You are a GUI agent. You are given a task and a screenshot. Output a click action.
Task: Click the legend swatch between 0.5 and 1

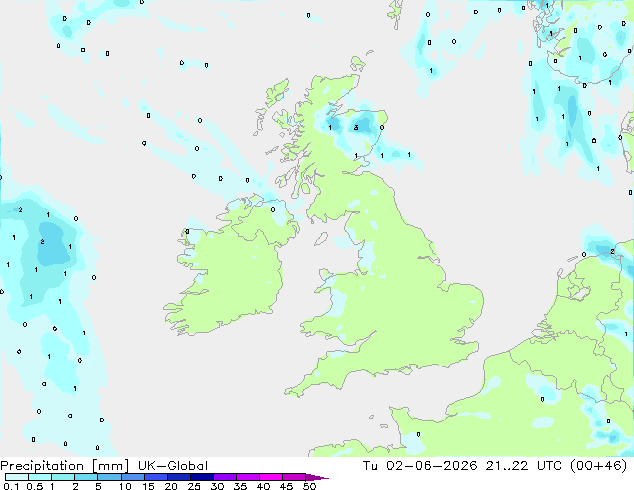coord(40,477)
